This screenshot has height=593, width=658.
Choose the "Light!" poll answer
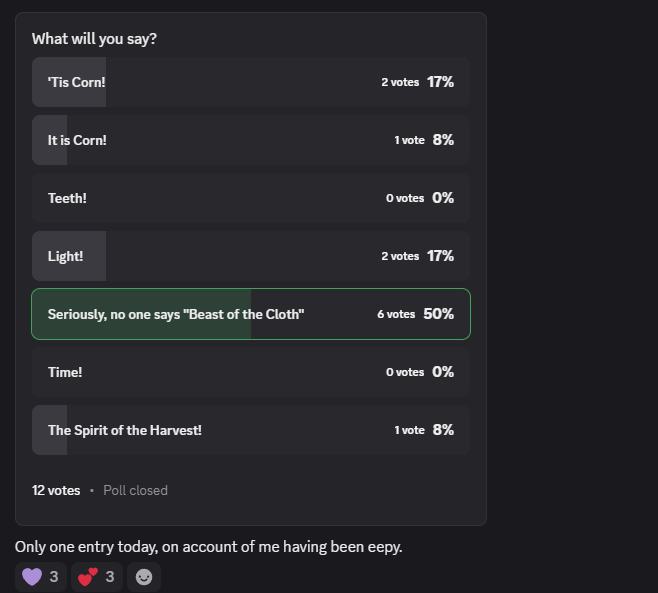[251, 256]
